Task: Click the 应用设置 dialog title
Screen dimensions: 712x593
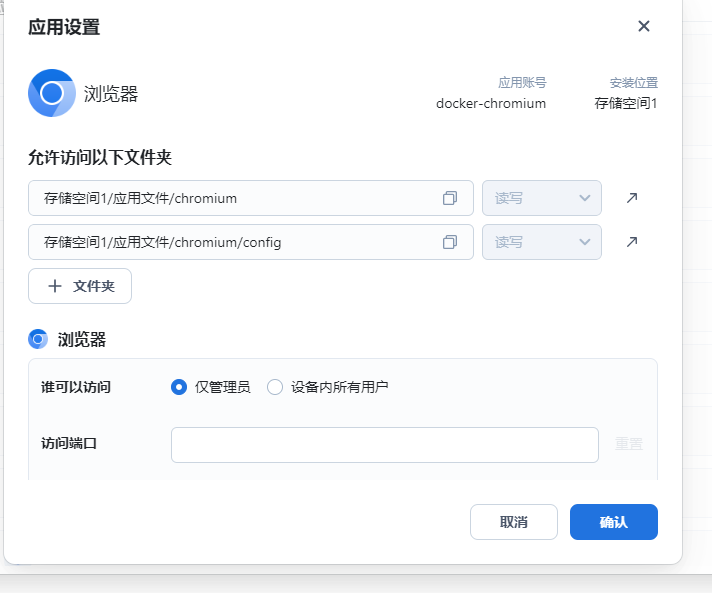Action: 64,27
